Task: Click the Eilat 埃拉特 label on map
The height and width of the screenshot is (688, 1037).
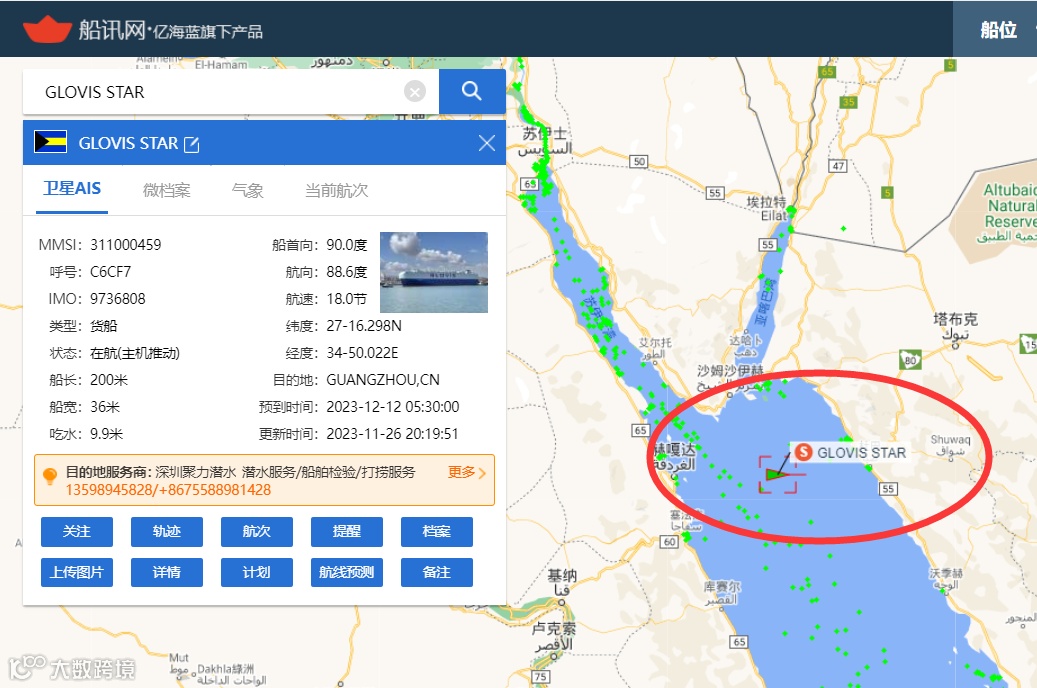Action: click(x=767, y=208)
